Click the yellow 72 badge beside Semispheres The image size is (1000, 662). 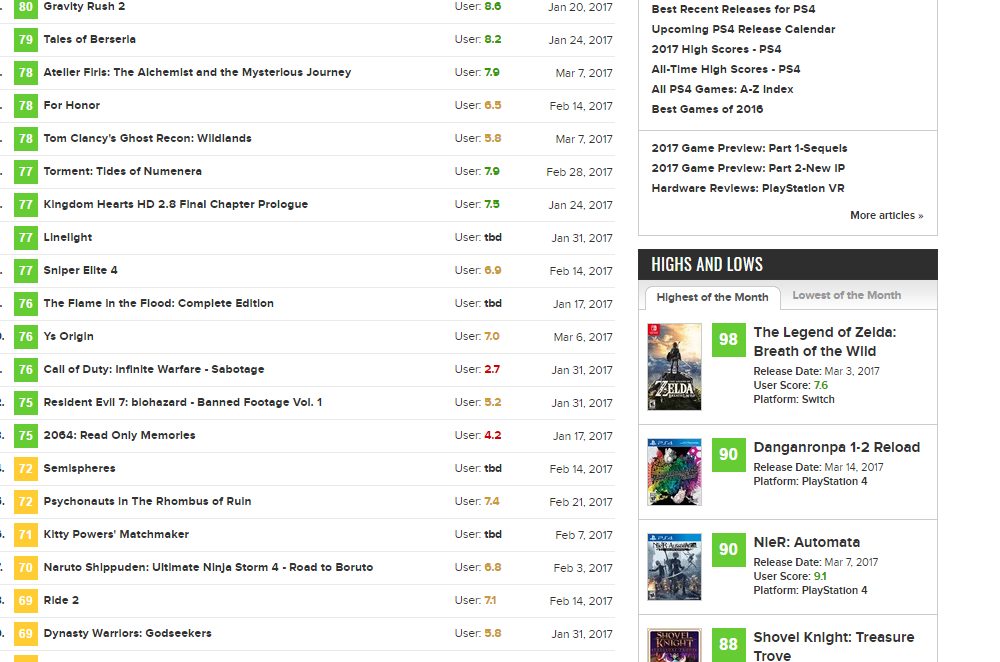coord(26,469)
